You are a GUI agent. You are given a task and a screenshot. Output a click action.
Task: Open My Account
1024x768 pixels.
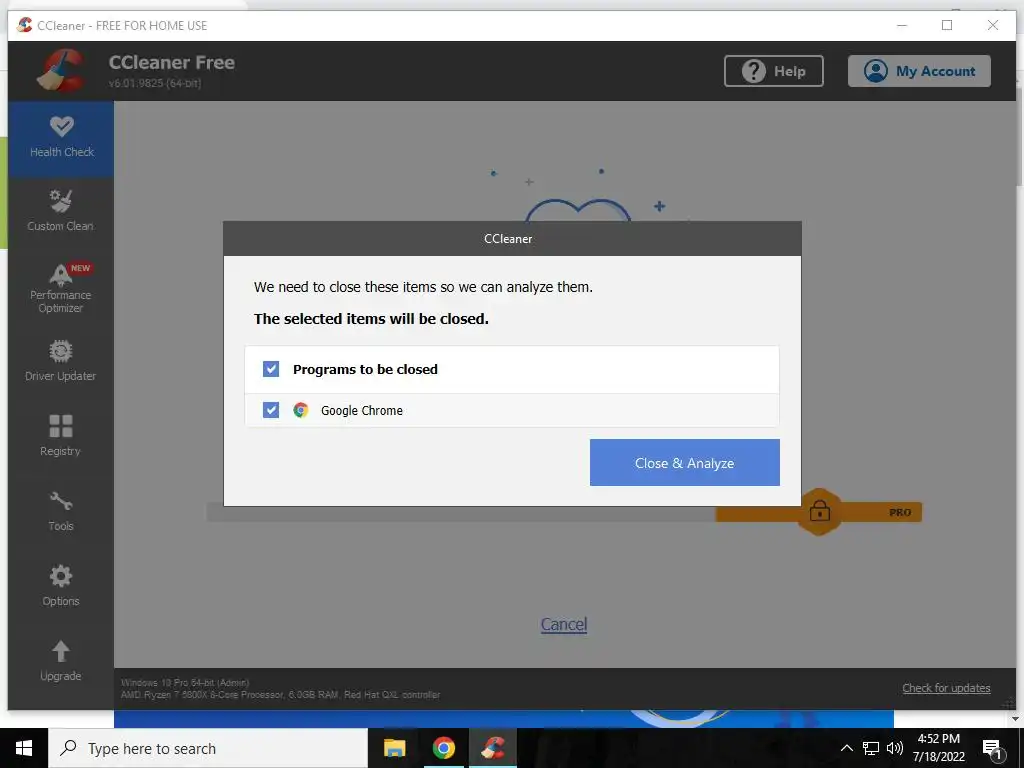(919, 71)
